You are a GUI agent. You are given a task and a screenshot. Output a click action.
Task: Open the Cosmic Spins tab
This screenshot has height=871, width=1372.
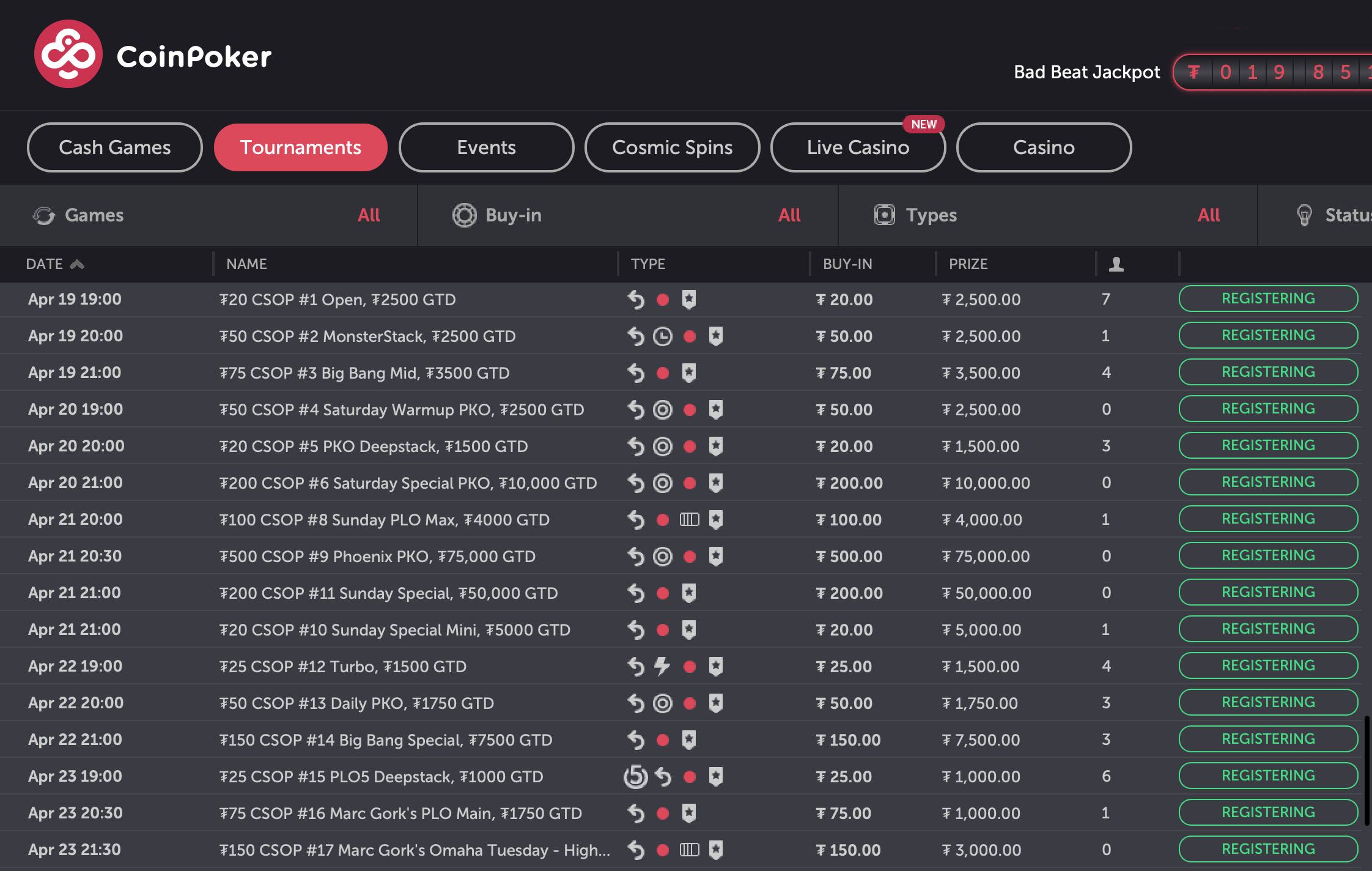(672, 147)
